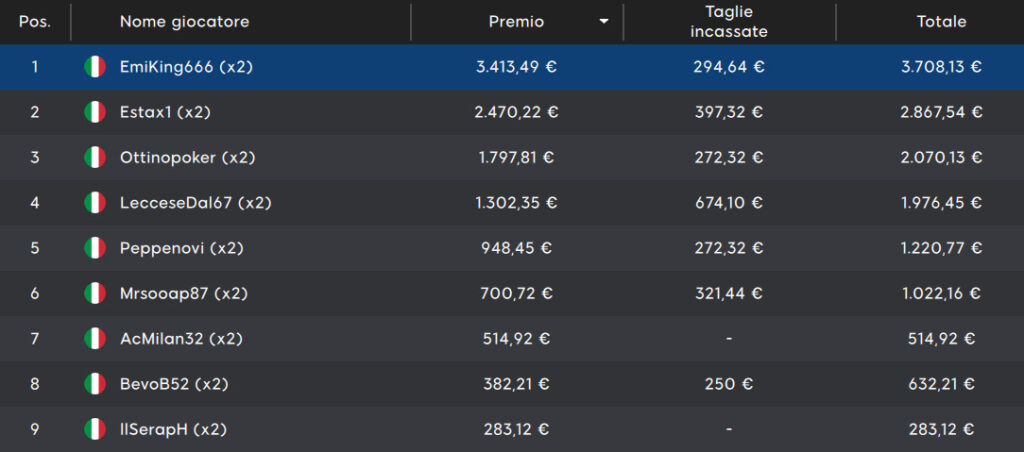Sort by the Pos. column header
The width and height of the screenshot is (1024, 452).
click(35, 22)
